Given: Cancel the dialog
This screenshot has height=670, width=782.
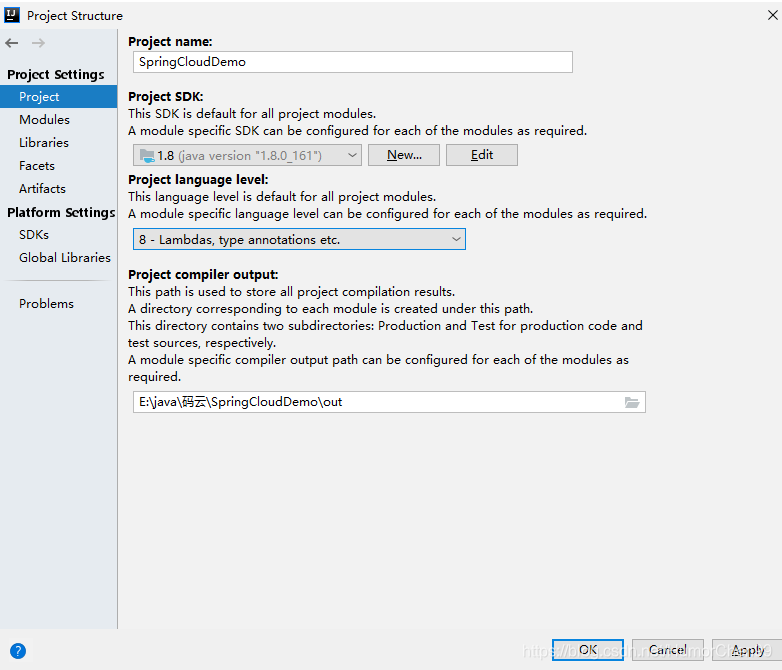Looking at the screenshot, I should point(668,650).
